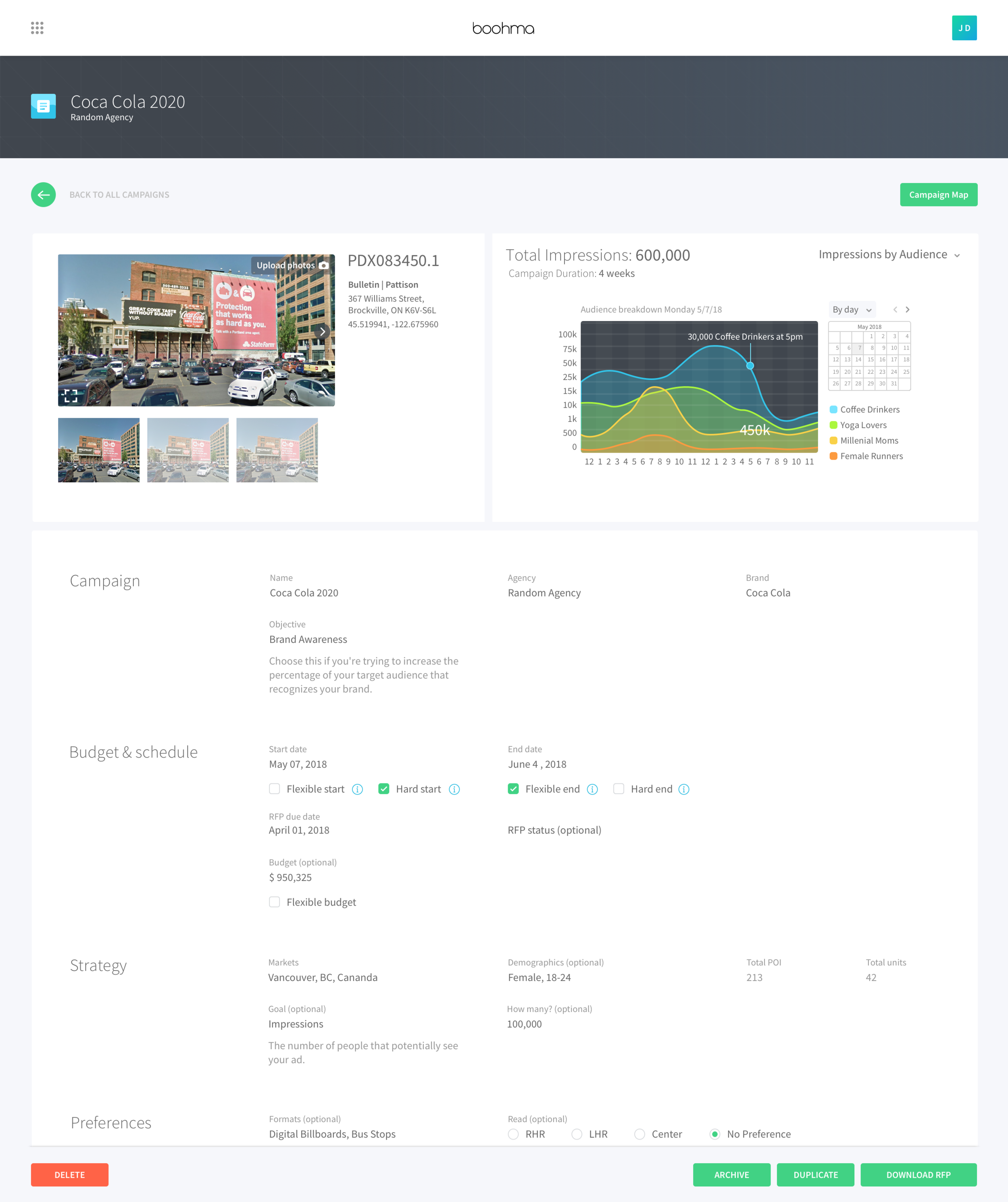
Task: Click the DOWNLOAD RFP button
Action: click(x=918, y=1175)
